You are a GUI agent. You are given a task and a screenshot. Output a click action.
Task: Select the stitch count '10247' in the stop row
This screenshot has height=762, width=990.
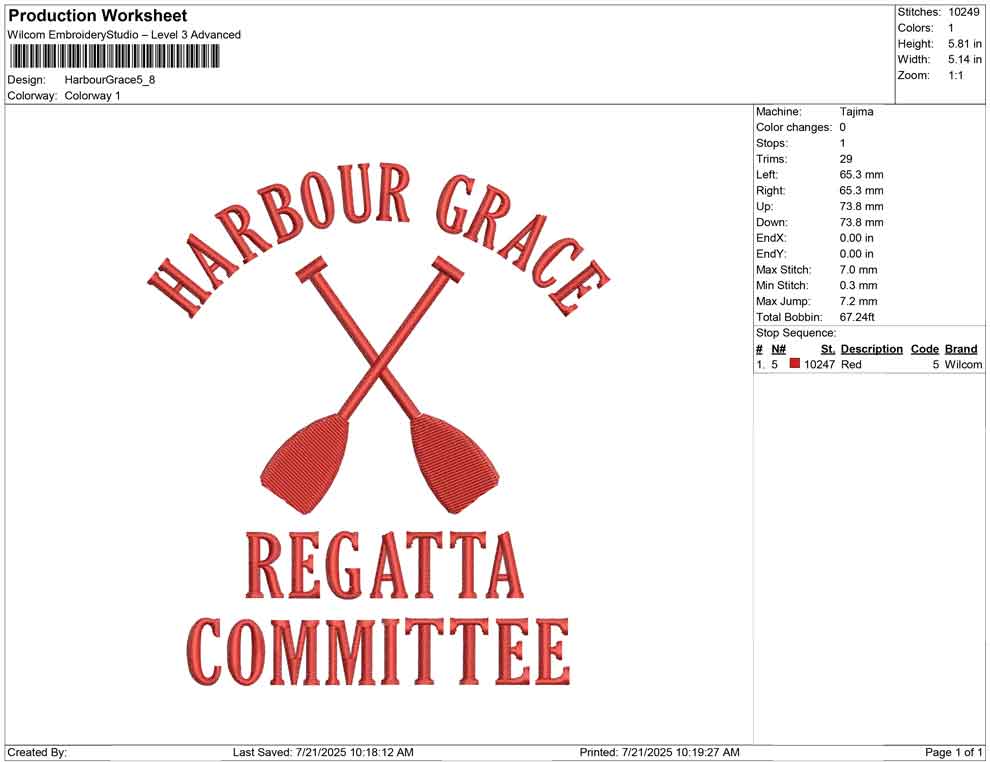[x=820, y=364]
